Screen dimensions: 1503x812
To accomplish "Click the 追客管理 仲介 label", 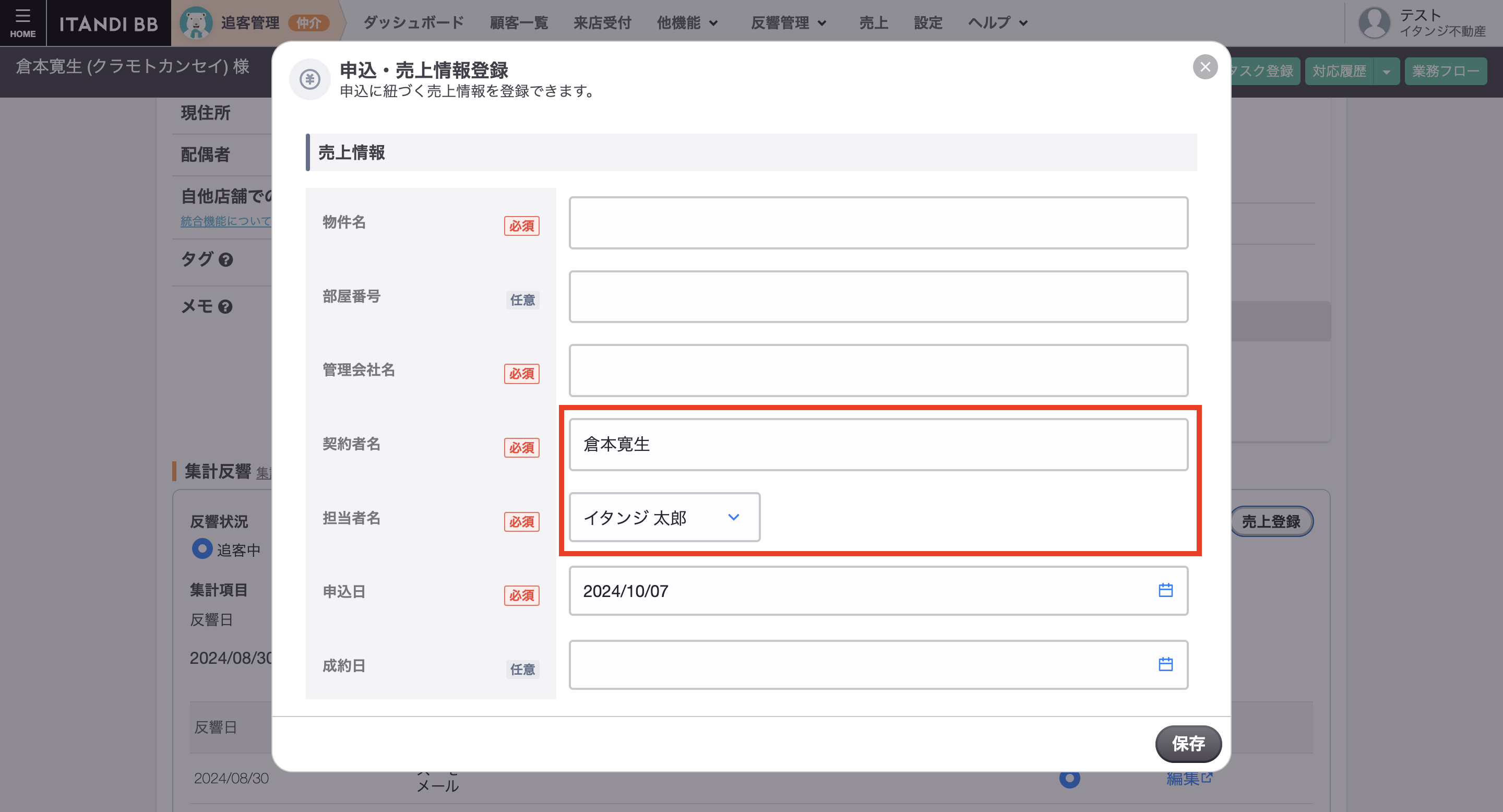I will (276, 23).
